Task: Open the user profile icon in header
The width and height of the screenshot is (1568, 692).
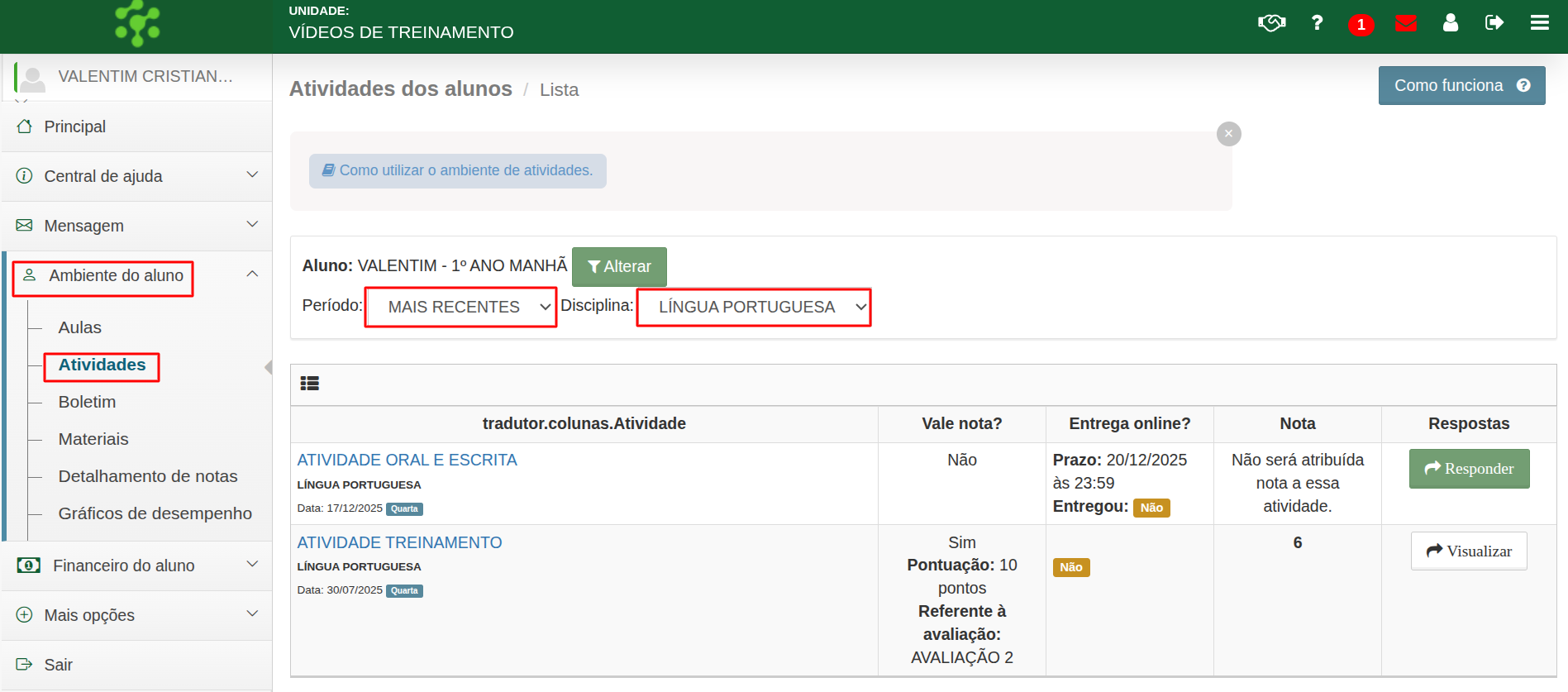Action: (1450, 22)
